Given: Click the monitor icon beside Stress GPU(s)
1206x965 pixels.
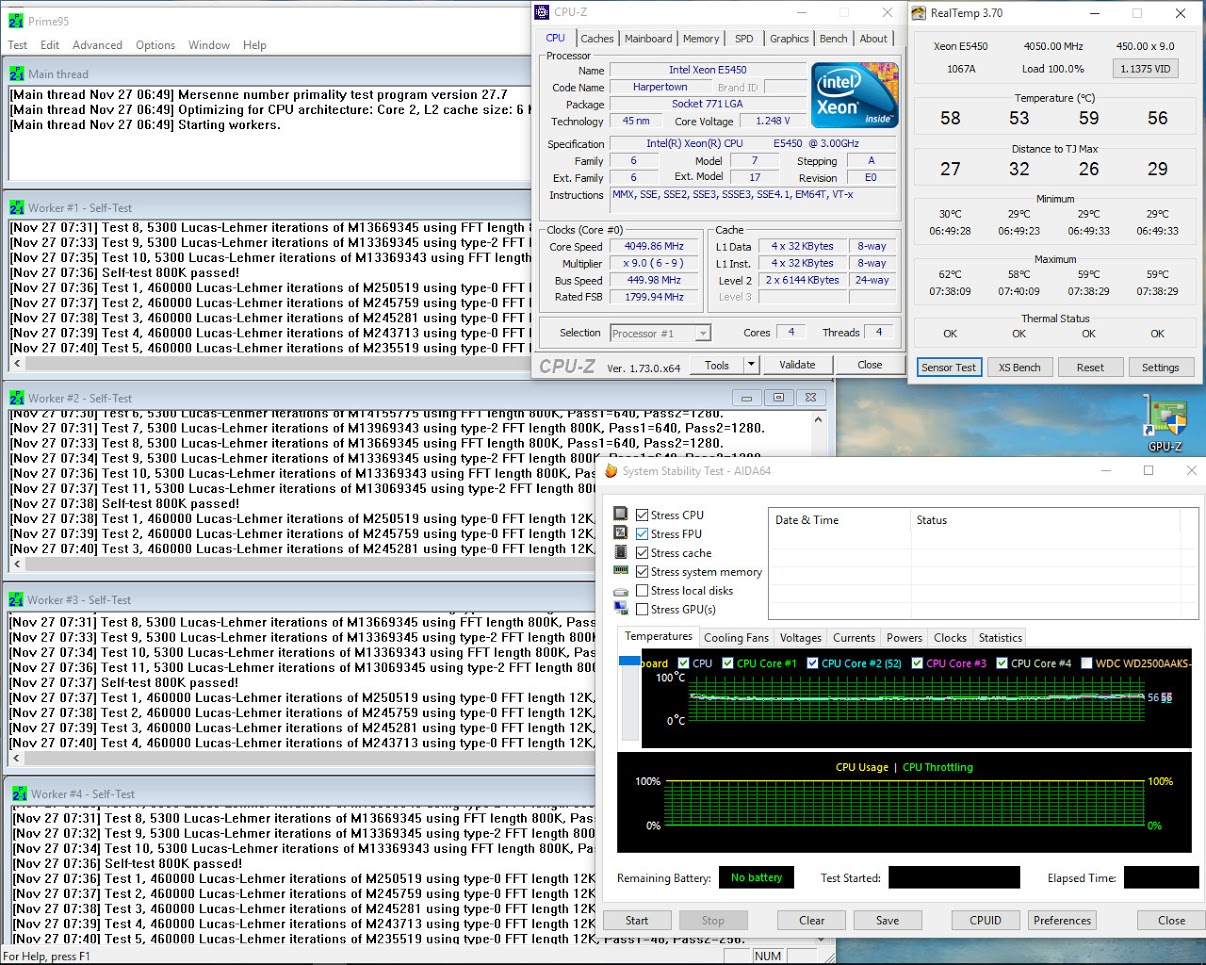Looking at the screenshot, I should pyautogui.click(x=621, y=609).
